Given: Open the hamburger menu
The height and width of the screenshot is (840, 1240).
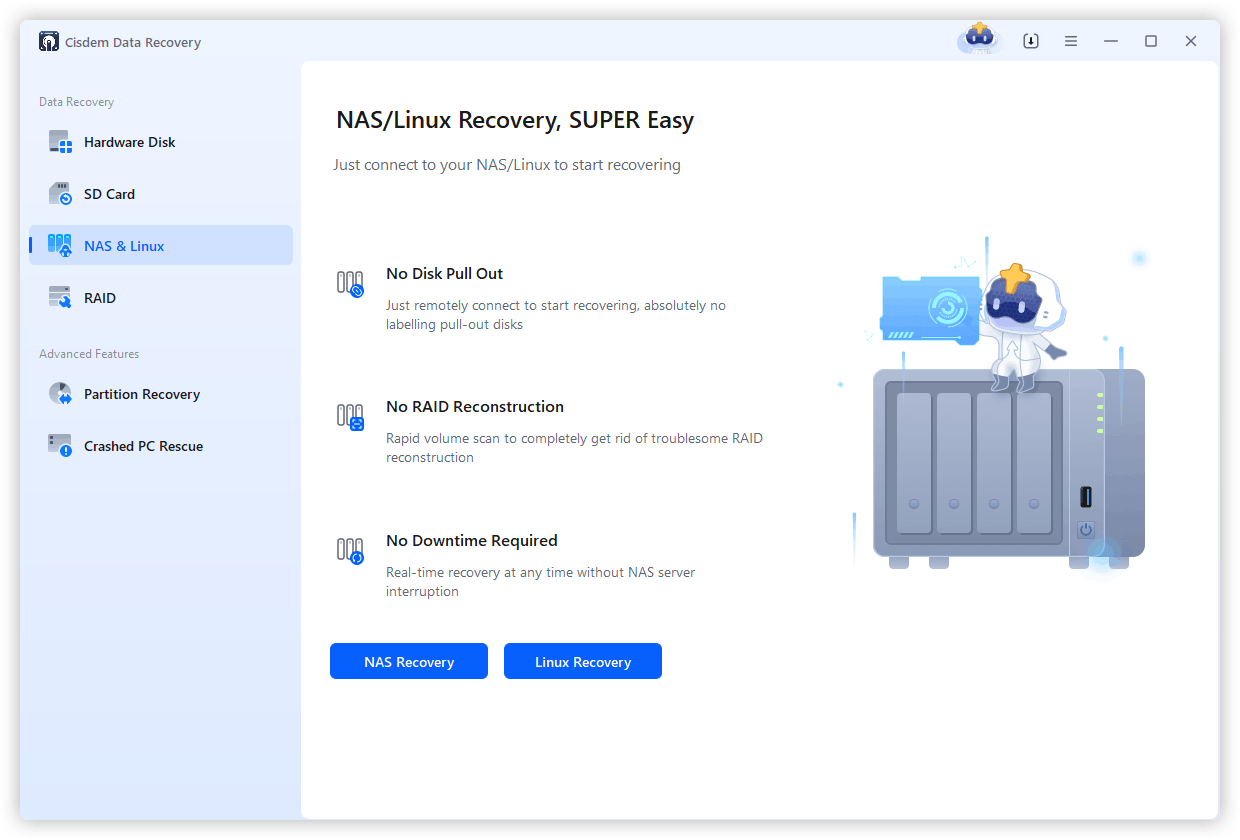Looking at the screenshot, I should click(1070, 41).
